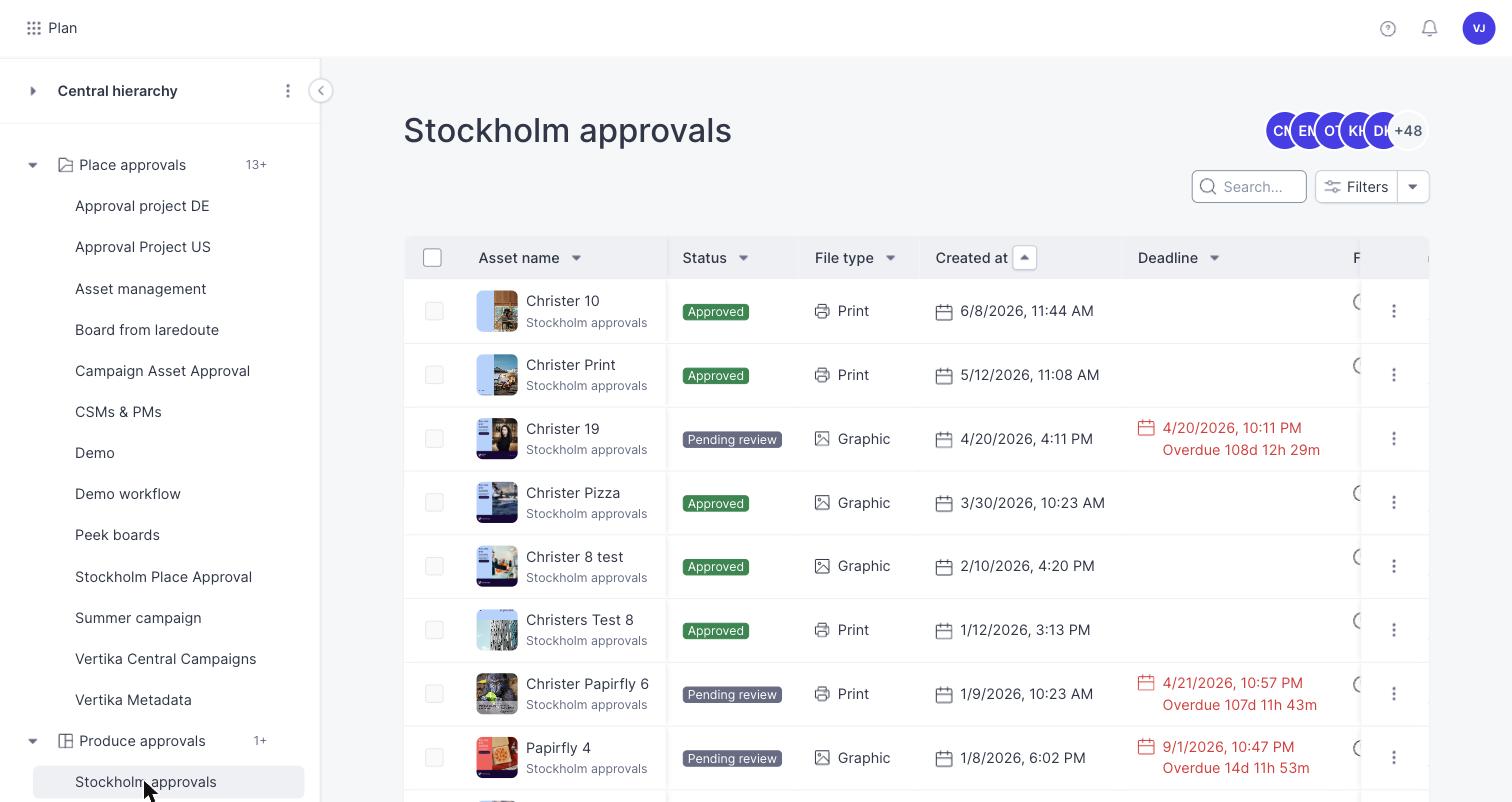This screenshot has width=1512, height=802.
Task: Select the Christer Pizza row checkbox
Action: click(434, 503)
